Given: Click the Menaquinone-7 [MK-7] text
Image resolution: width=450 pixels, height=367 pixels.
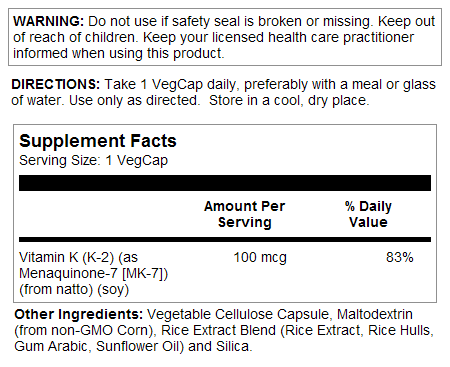Looking at the screenshot, I should coord(93,274).
